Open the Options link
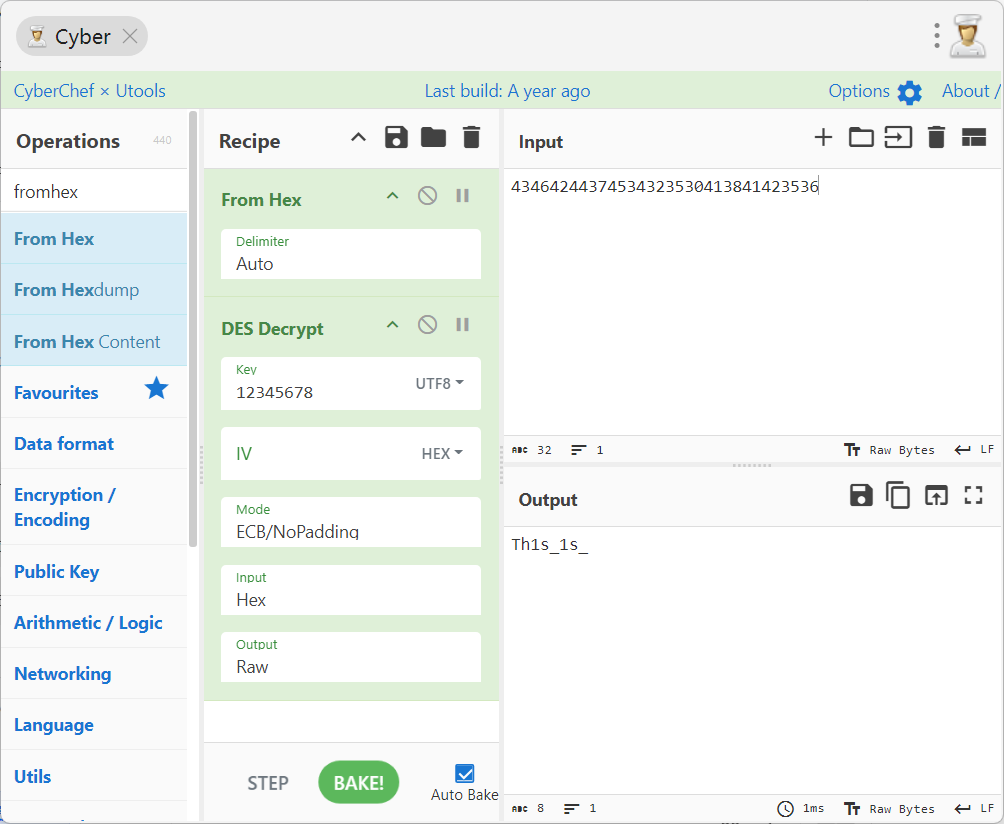 859,91
